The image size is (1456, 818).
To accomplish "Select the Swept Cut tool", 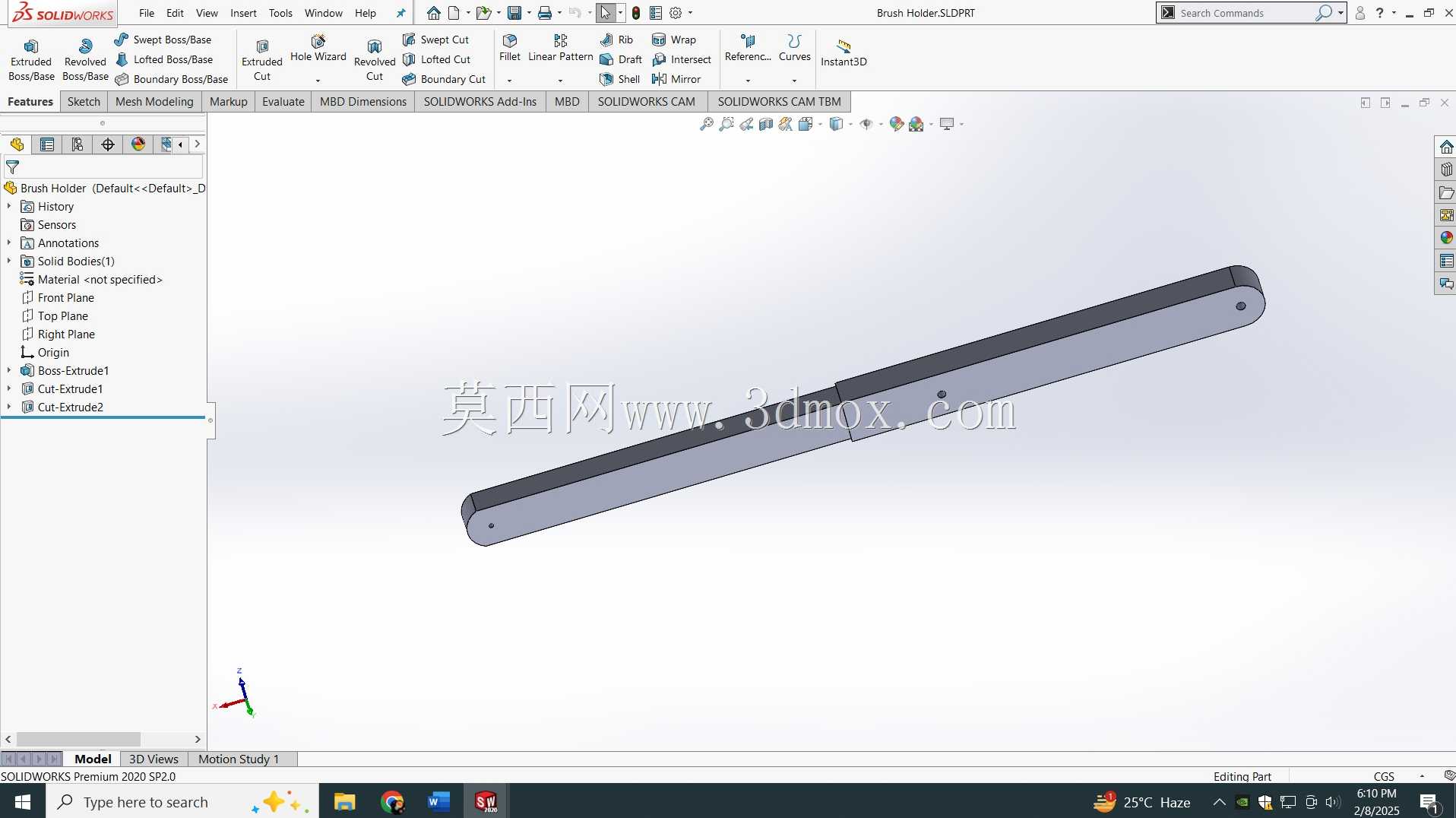I will (x=435, y=40).
